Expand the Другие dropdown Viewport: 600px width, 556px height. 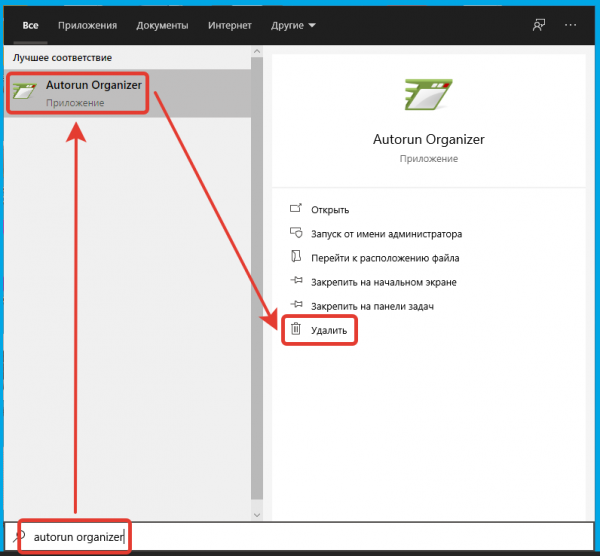[x=293, y=26]
